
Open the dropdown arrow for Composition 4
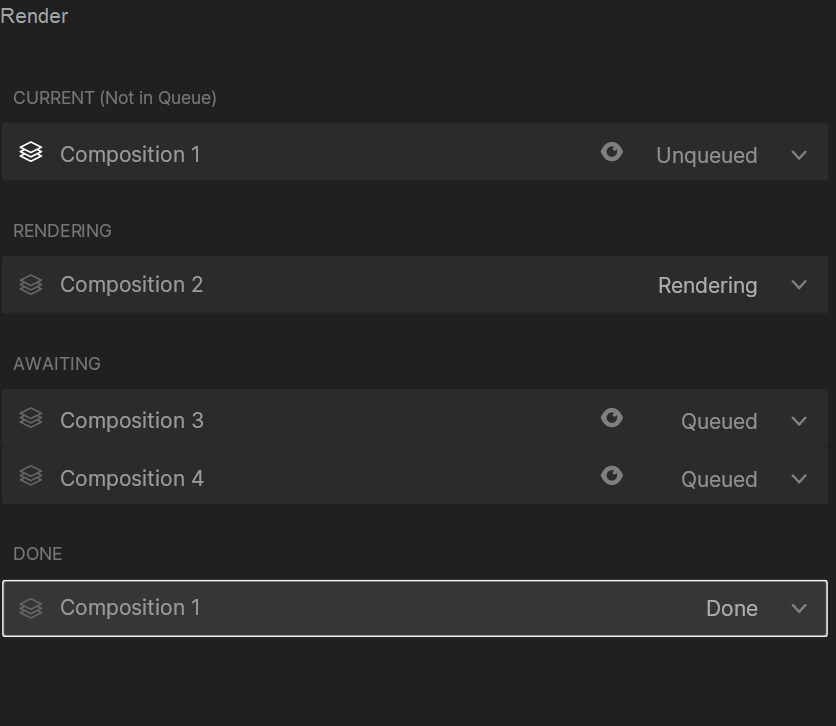tap(799, 479)
